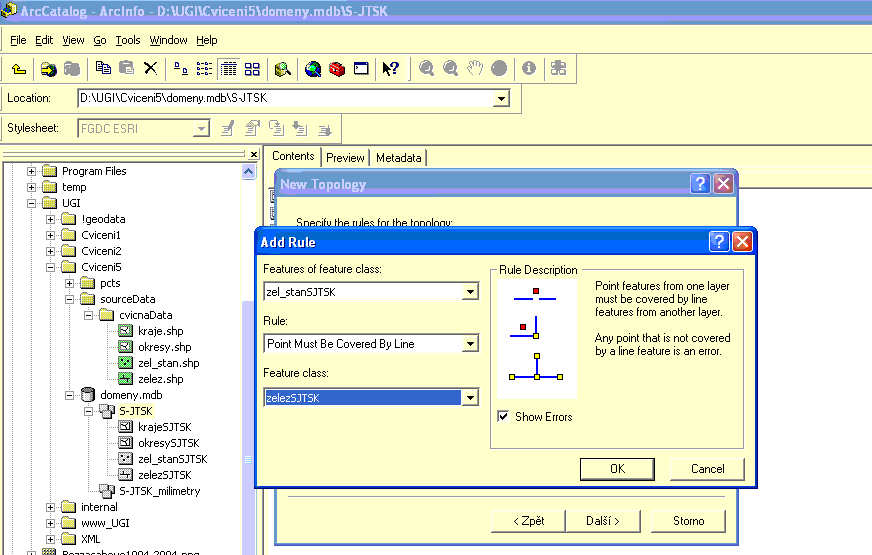Open the Window menu
Viewport: 872px width, 555px height.
click(x=168, y=40)
